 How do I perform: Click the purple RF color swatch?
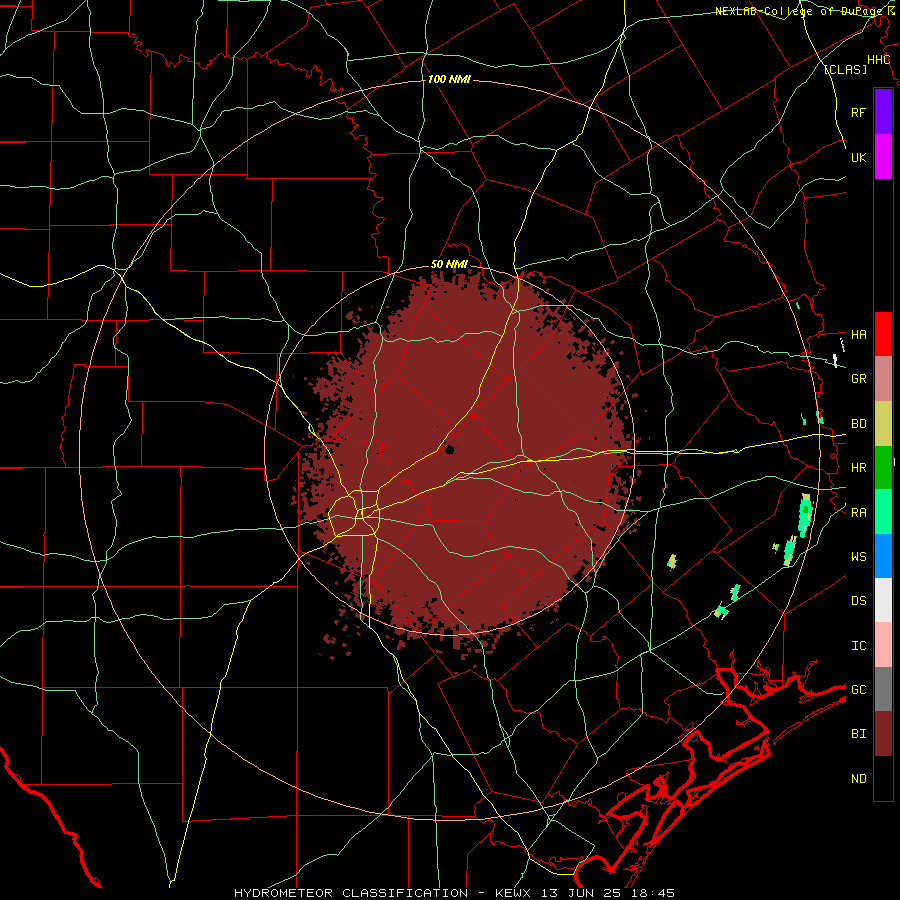(883, 112)
